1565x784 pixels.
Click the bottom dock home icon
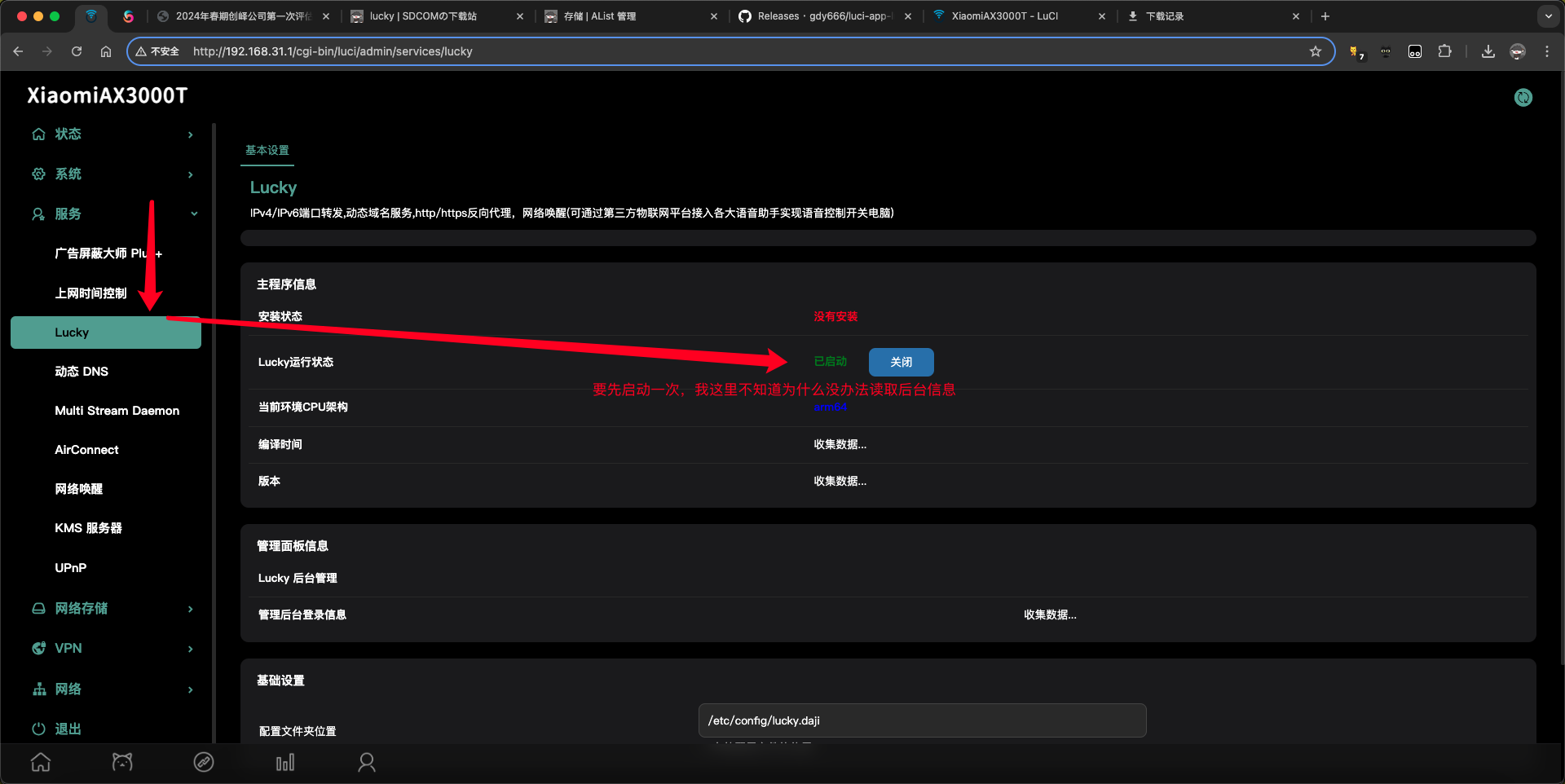tap(41, 762)
